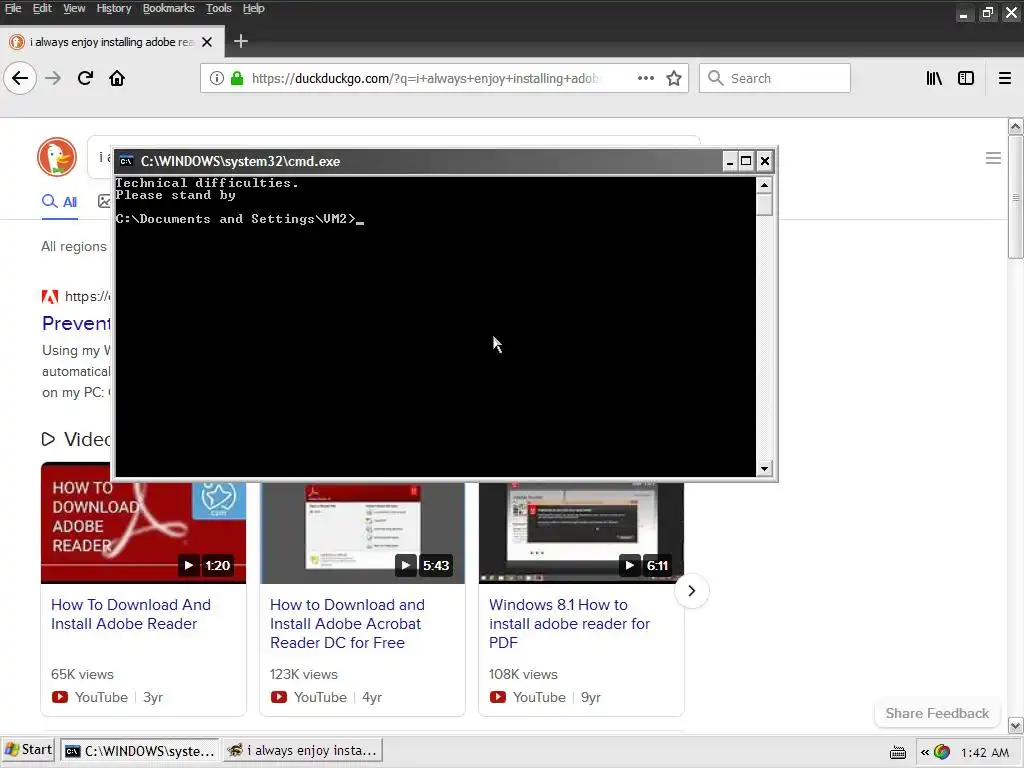Click cmd window scrollbar down arrow
The height and width of the screenshot is (768, 1024).
click(x=764, y=468)
